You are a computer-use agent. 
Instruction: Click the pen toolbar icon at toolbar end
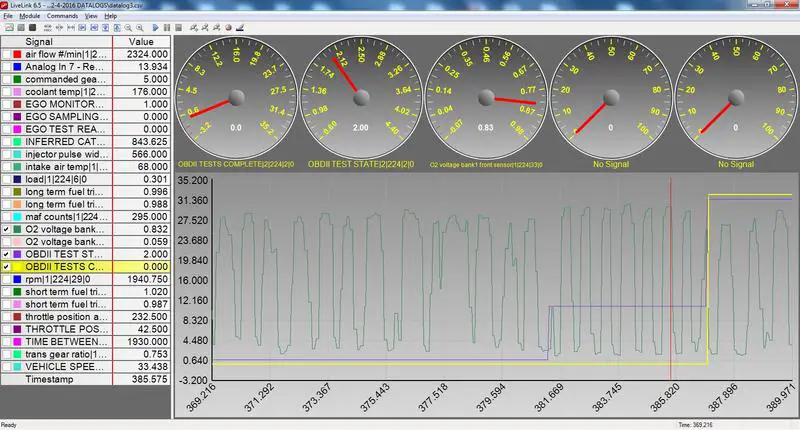pos(240,28)
